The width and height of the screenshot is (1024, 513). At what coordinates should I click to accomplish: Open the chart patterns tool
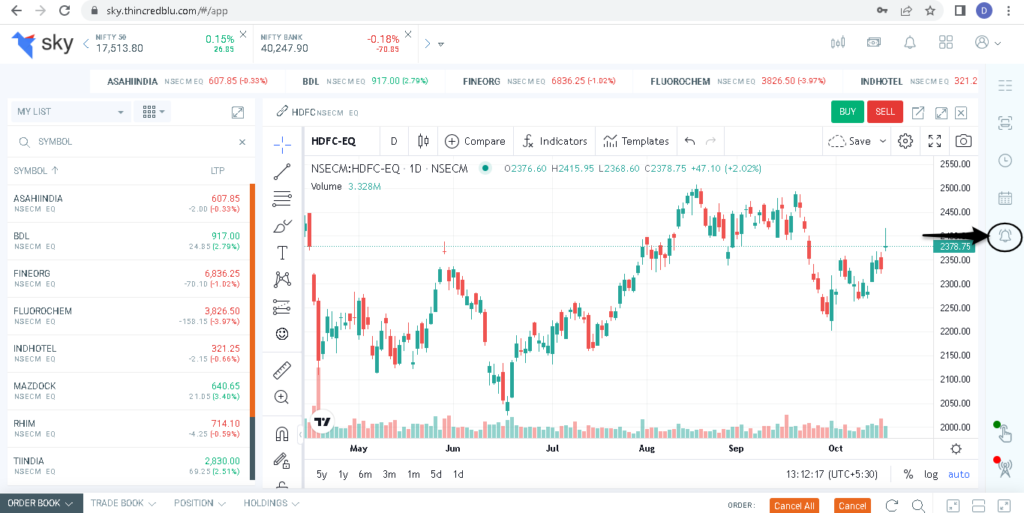(x=282, y=279)
